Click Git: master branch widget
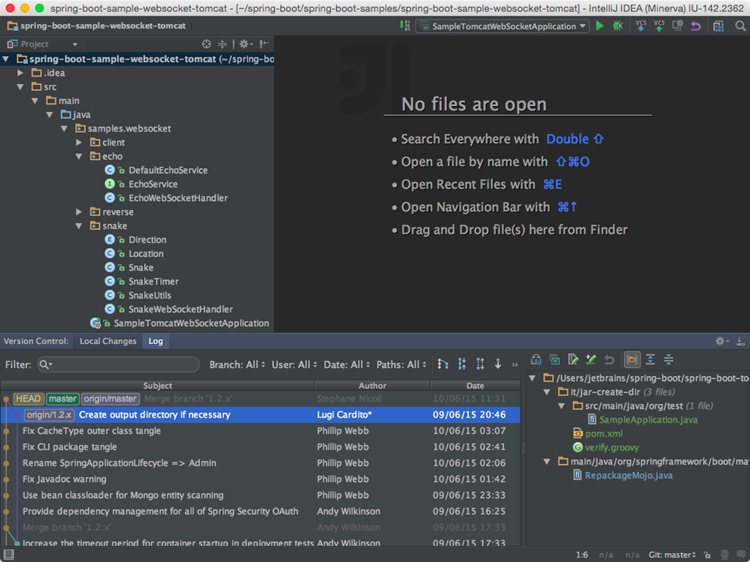 672,555
